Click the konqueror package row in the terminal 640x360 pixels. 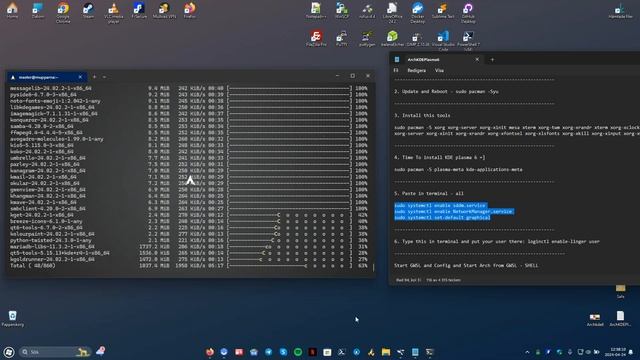point(189,120)
